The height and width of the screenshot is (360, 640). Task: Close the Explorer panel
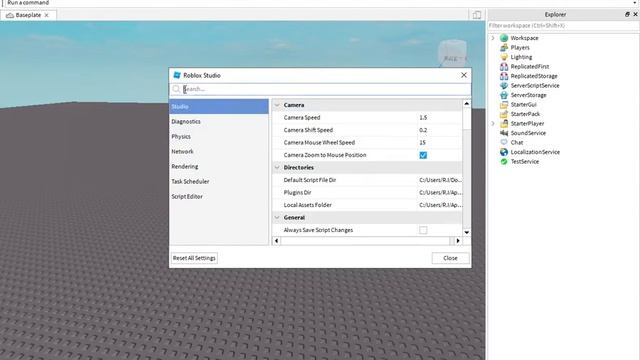coord(636,14)
